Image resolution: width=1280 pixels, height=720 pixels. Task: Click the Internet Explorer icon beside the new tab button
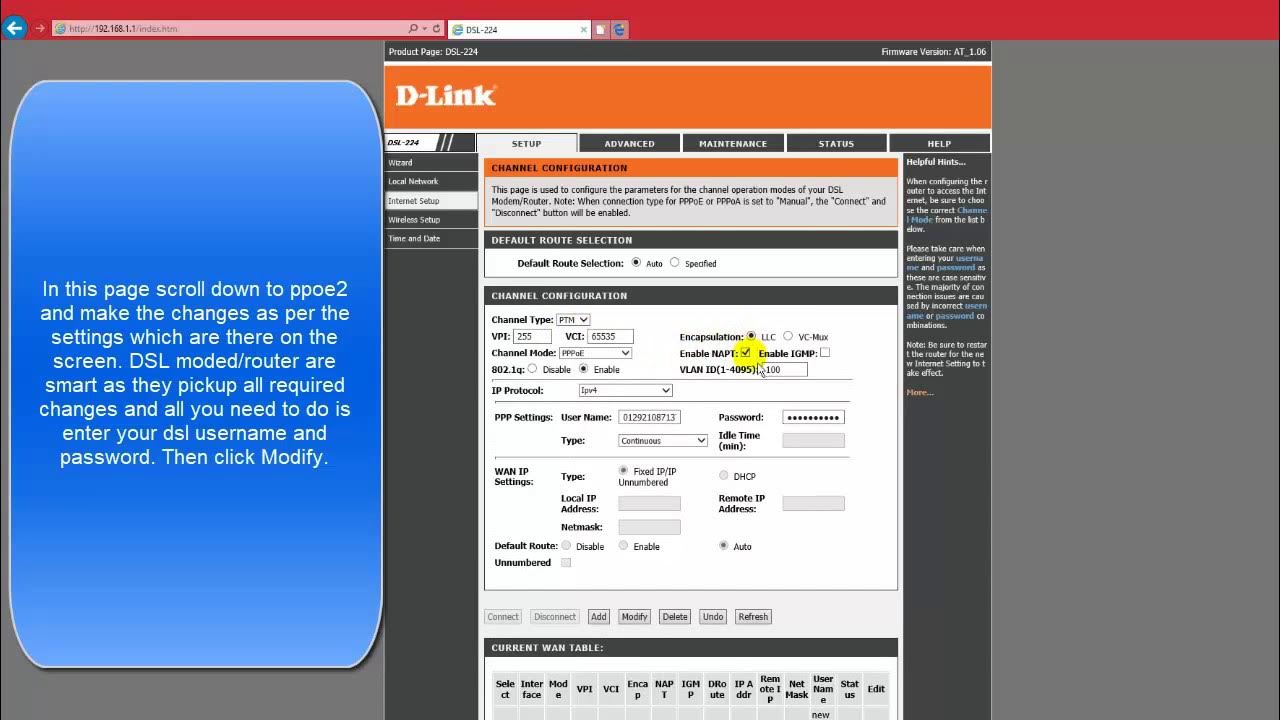point(619,30)
